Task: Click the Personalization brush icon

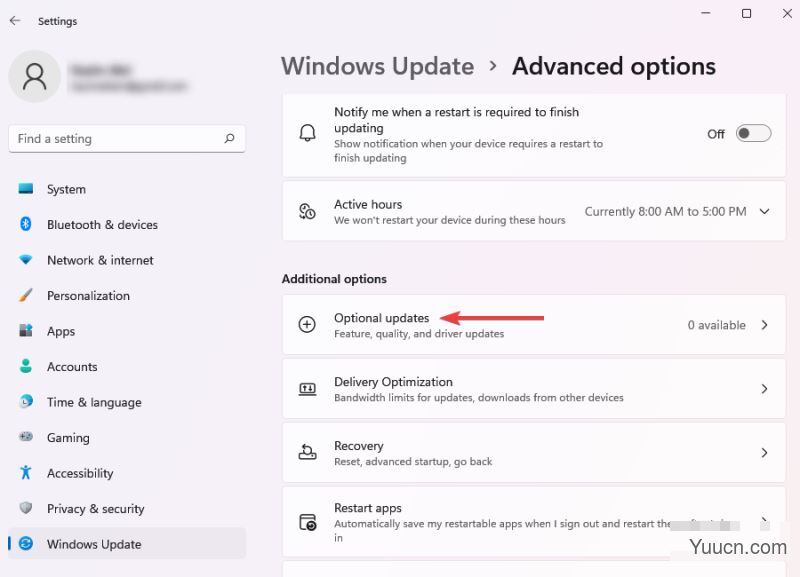Action: 26,295
